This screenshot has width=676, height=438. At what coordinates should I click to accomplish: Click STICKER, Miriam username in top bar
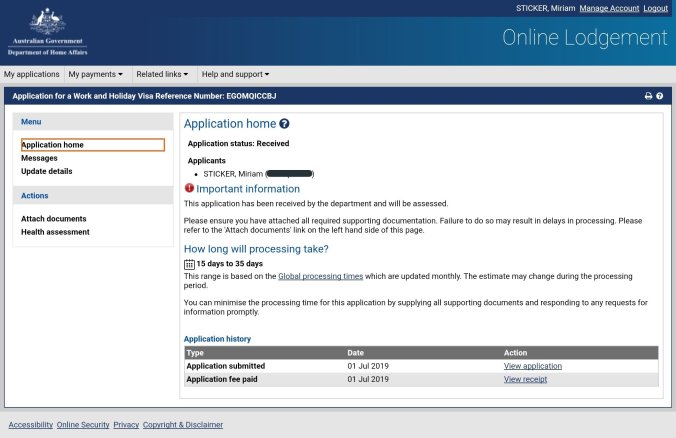coord(545,8)
